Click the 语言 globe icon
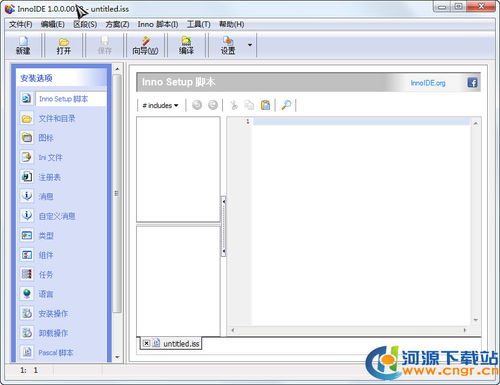The height and width of the screenshot is (385, 500). 27,294
